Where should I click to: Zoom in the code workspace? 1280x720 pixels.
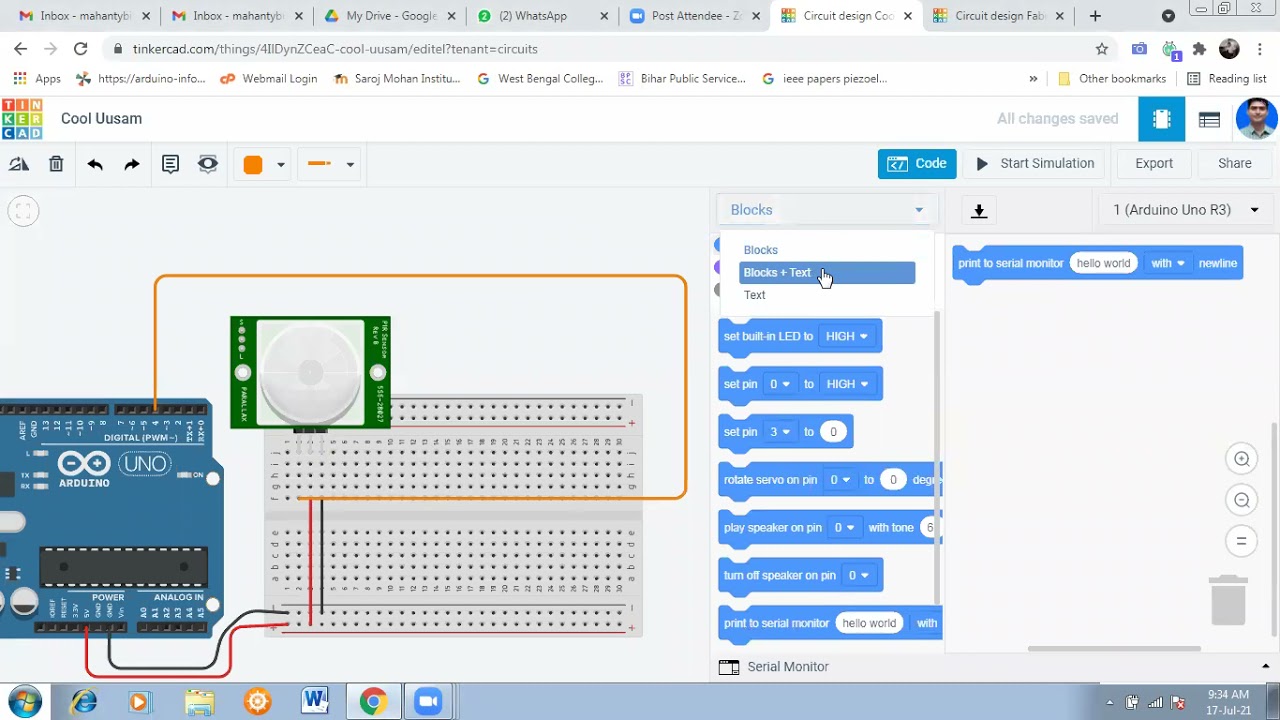click(1242, 459)
